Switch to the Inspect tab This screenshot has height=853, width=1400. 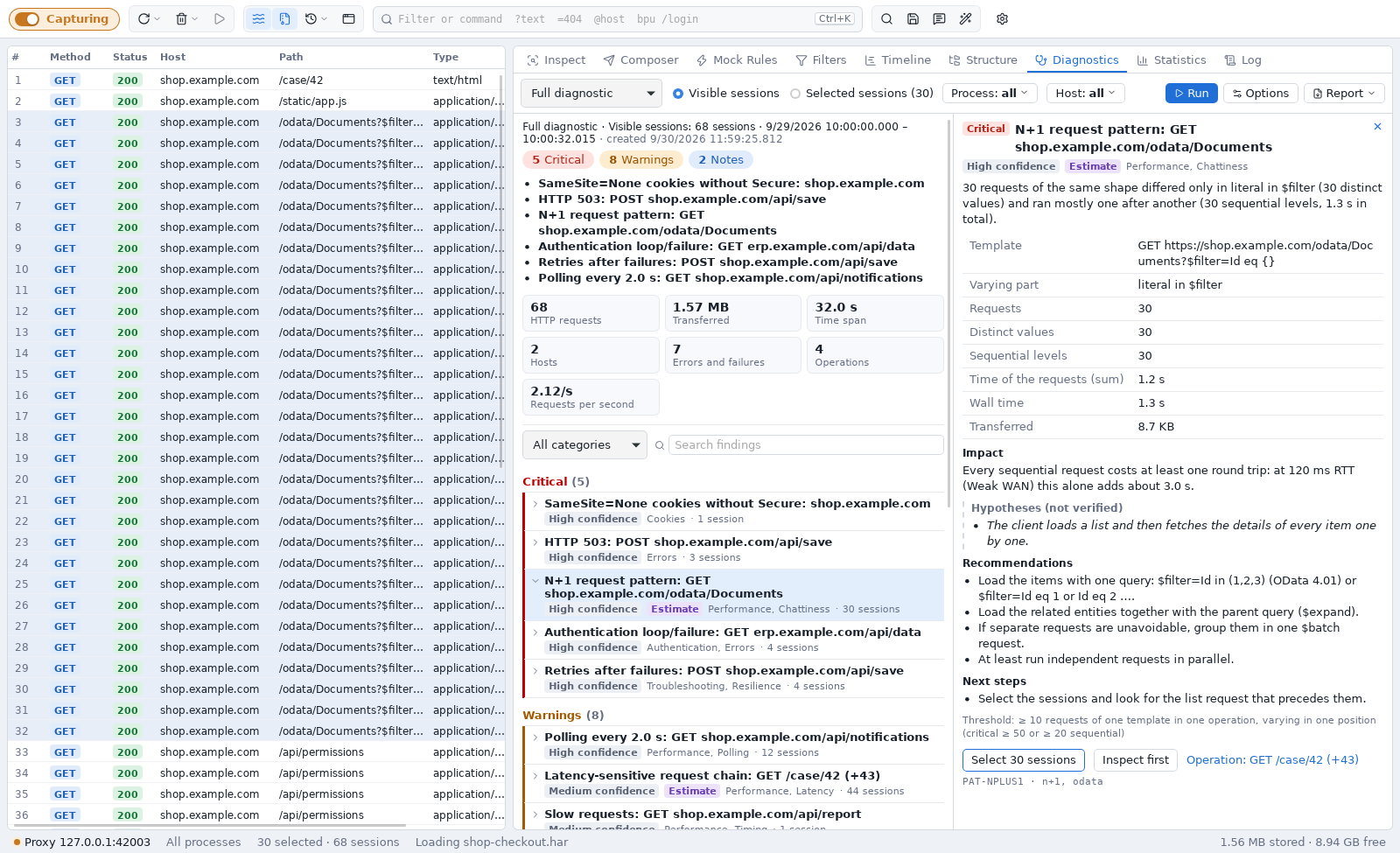[x=556, y=59]
